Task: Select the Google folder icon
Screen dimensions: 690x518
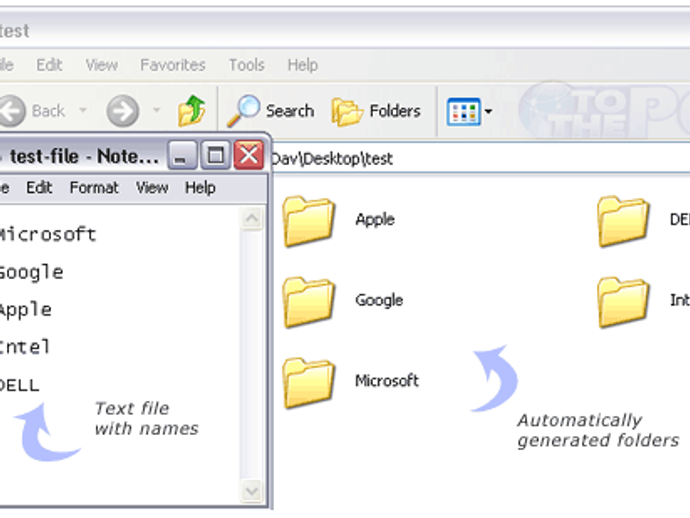Action: (x=308, y=302)
